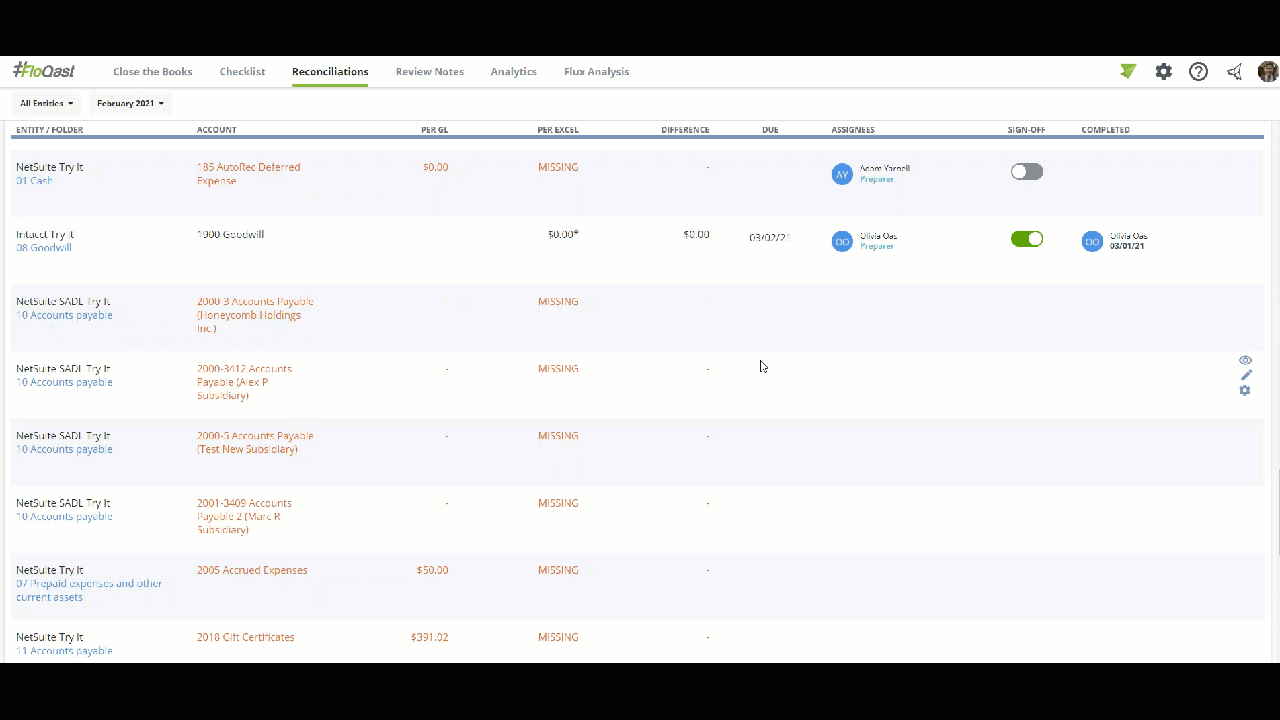The width and height of the screenshot is (1280, 720).
Task: Open the paper plane announcements icon
Action: 1235,72
